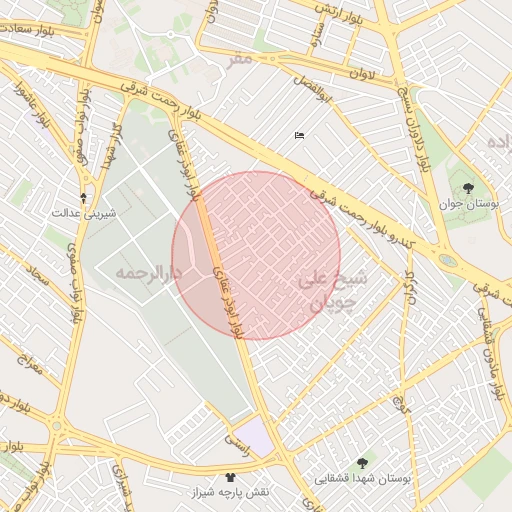Click the clothing shop icon above نقش پارچه شیراز
The width and height of the screenshot is (512, 512).
[x=230, y=477]
